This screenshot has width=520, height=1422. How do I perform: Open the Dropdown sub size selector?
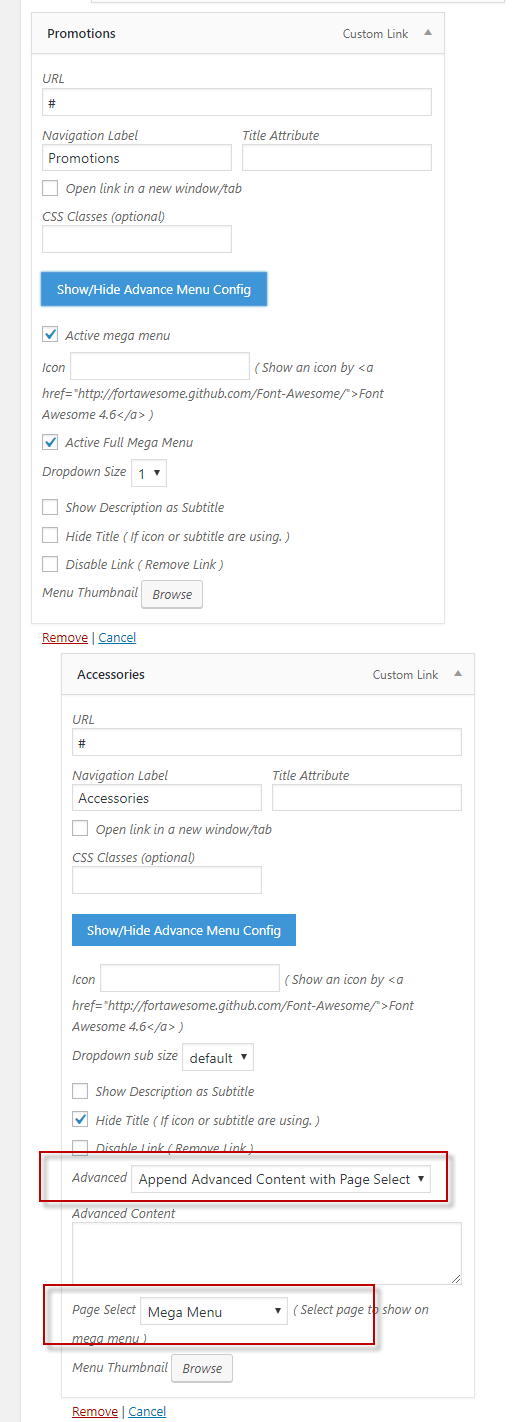[x=218, y=1057]
